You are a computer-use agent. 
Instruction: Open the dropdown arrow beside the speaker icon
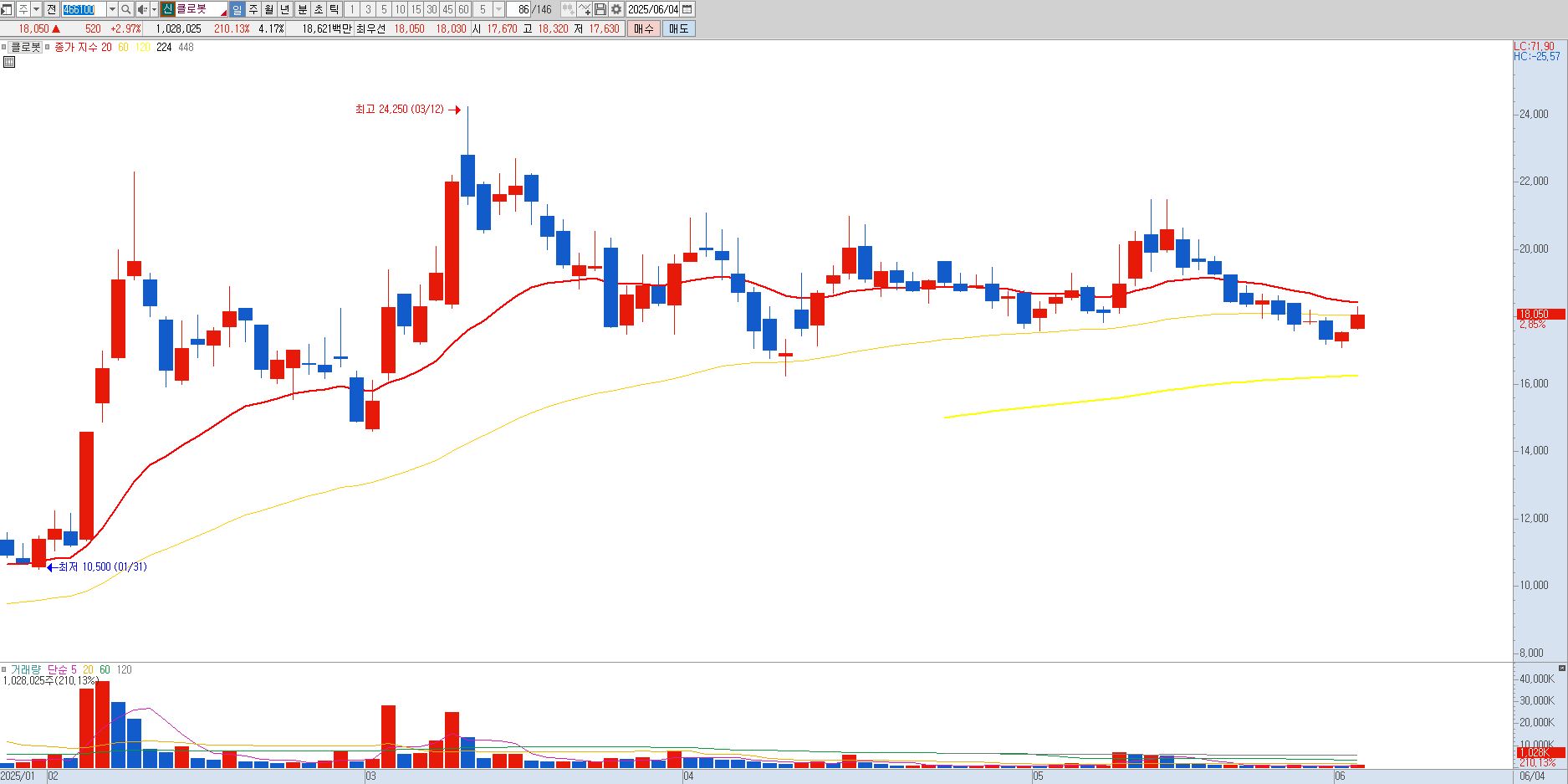pos(154,9)
